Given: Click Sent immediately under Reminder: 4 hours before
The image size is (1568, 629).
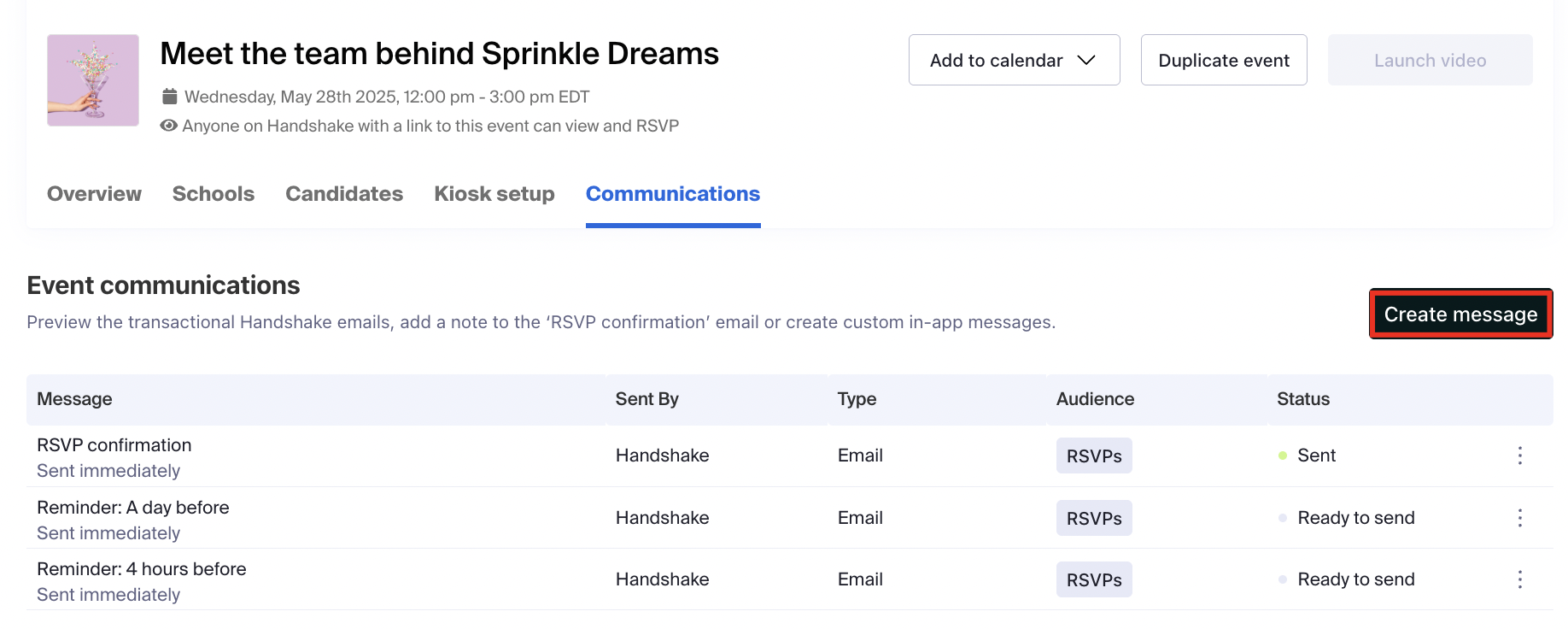Looking at the screenshot, I should [x=108, y=595].
